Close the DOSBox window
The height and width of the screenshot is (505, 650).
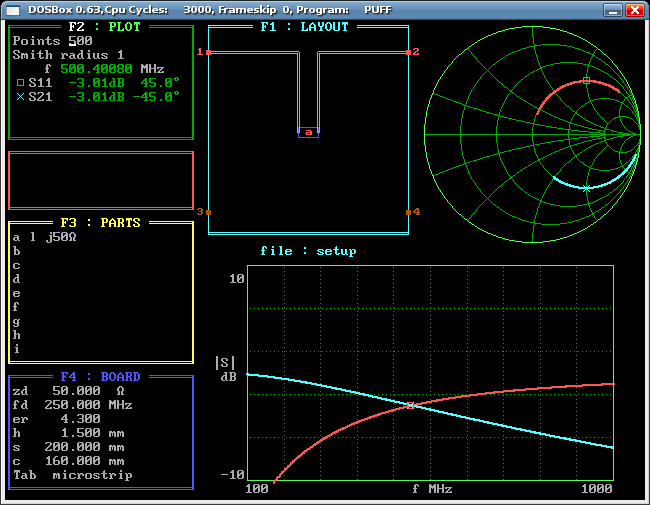pyautogui.click(x=634, y=10)
